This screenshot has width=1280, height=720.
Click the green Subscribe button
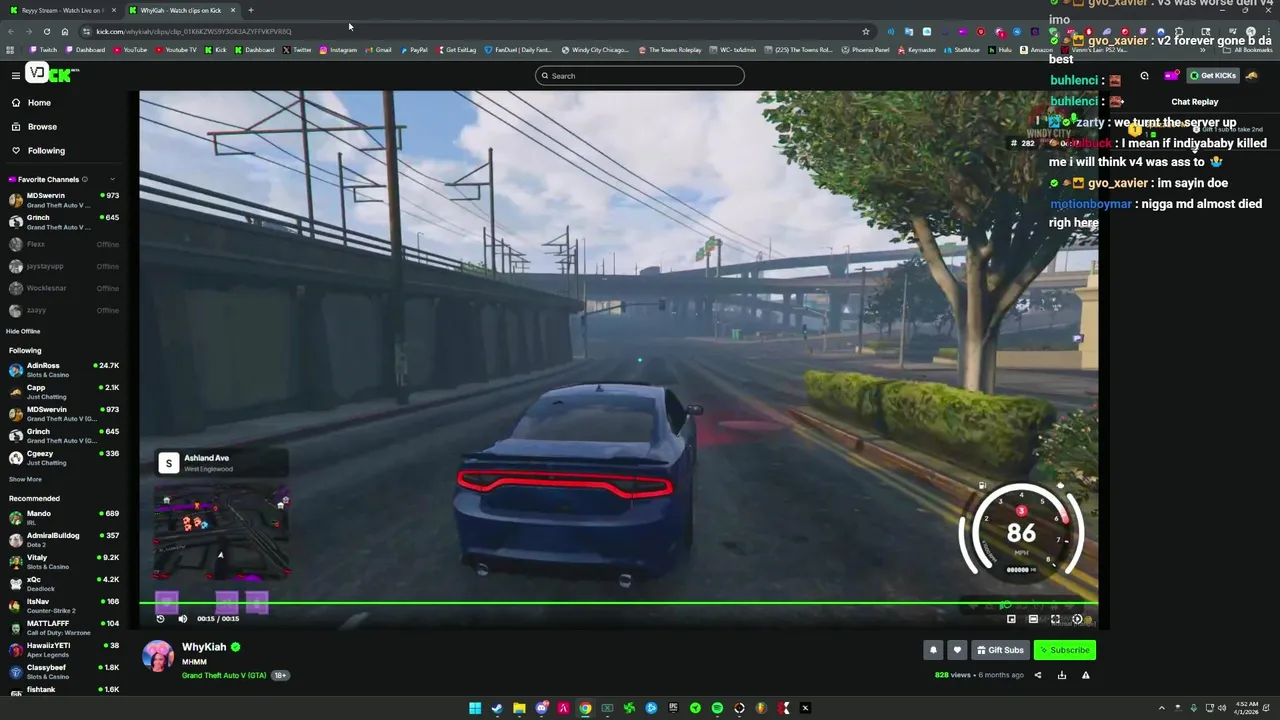point(1065,650)
